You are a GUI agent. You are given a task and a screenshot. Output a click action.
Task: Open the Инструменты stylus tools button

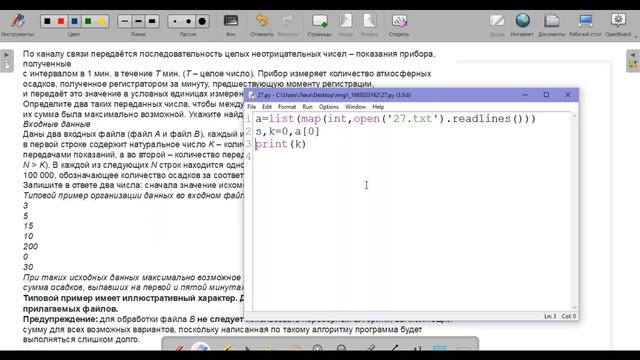[17, 24]
